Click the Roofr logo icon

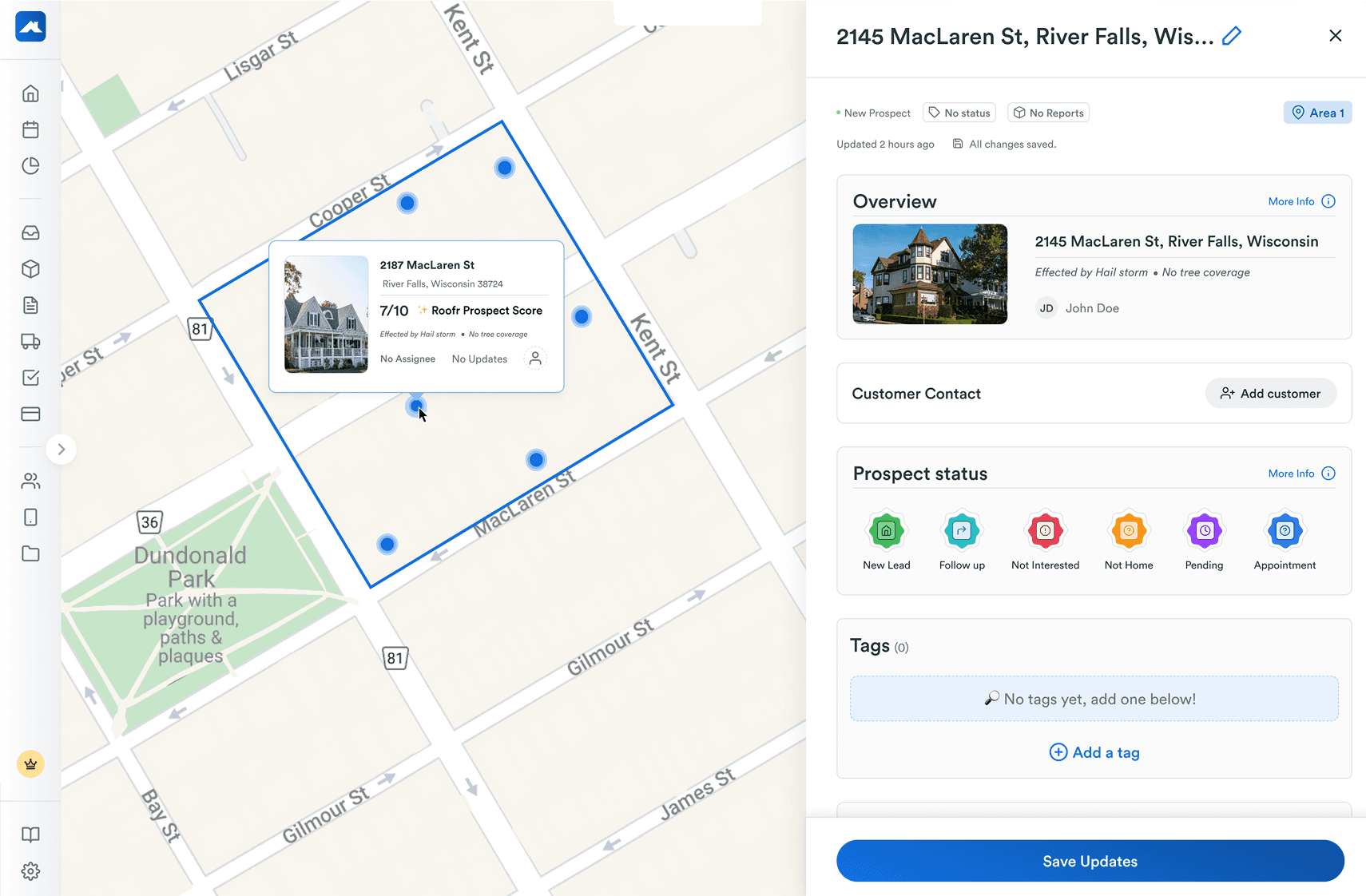tap(30, 26)
